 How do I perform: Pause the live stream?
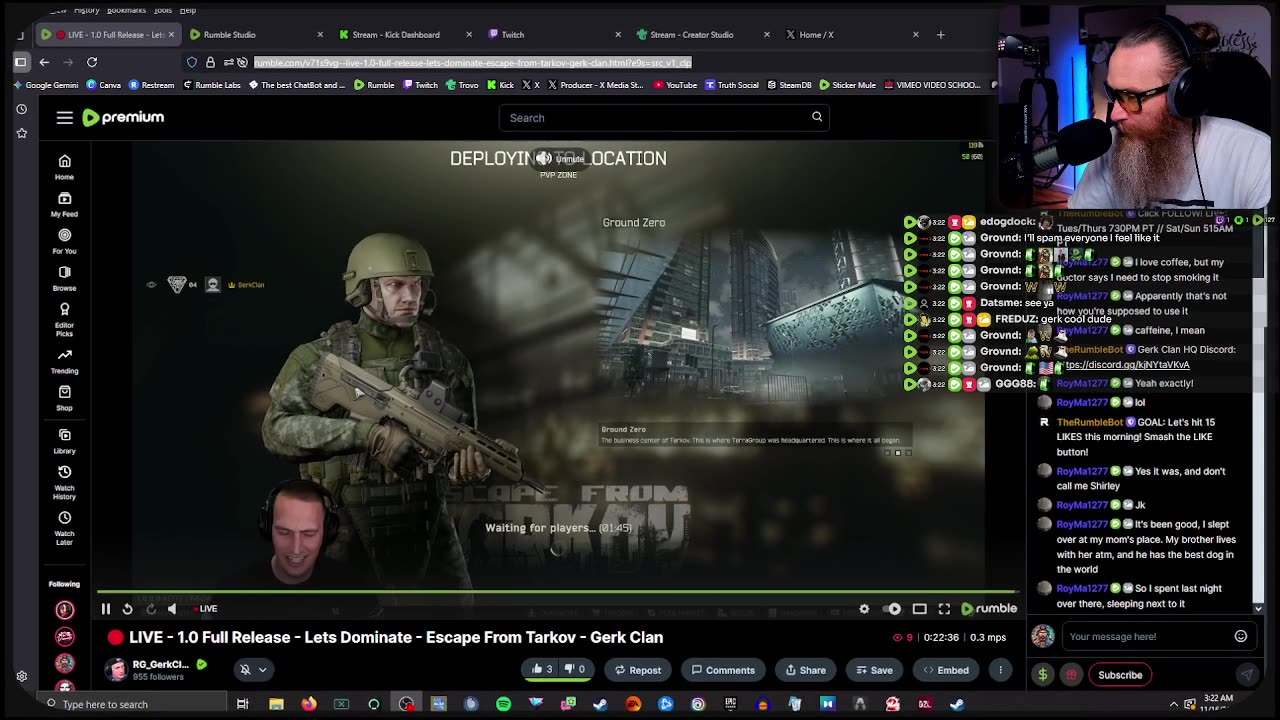tap(105, 608)
